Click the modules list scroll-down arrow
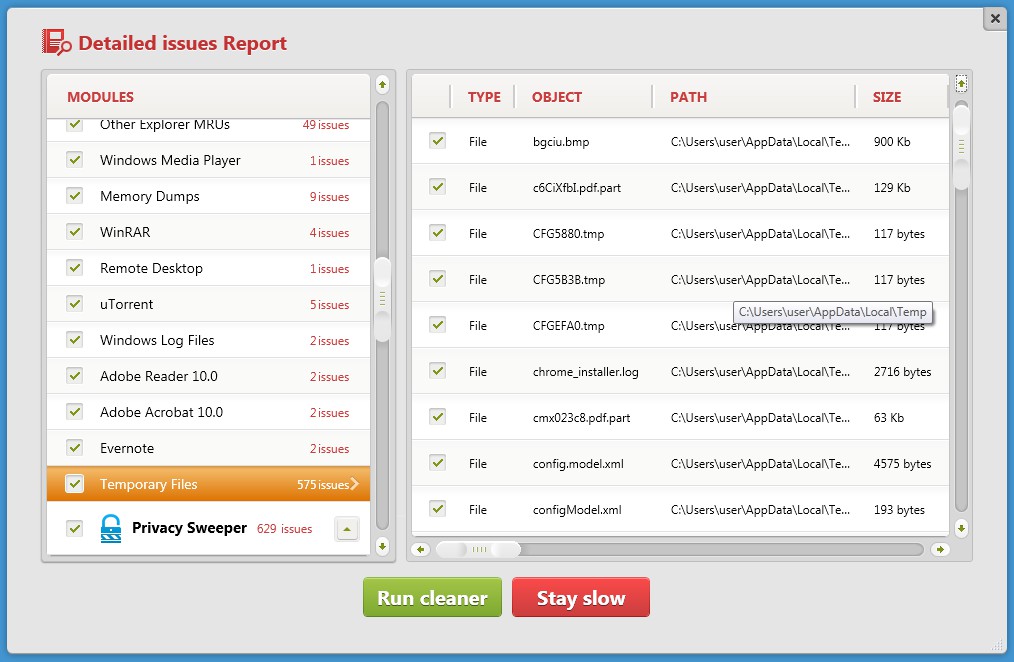The height and width of the screenshot is (662, 1014). click(x=382, y=546)
